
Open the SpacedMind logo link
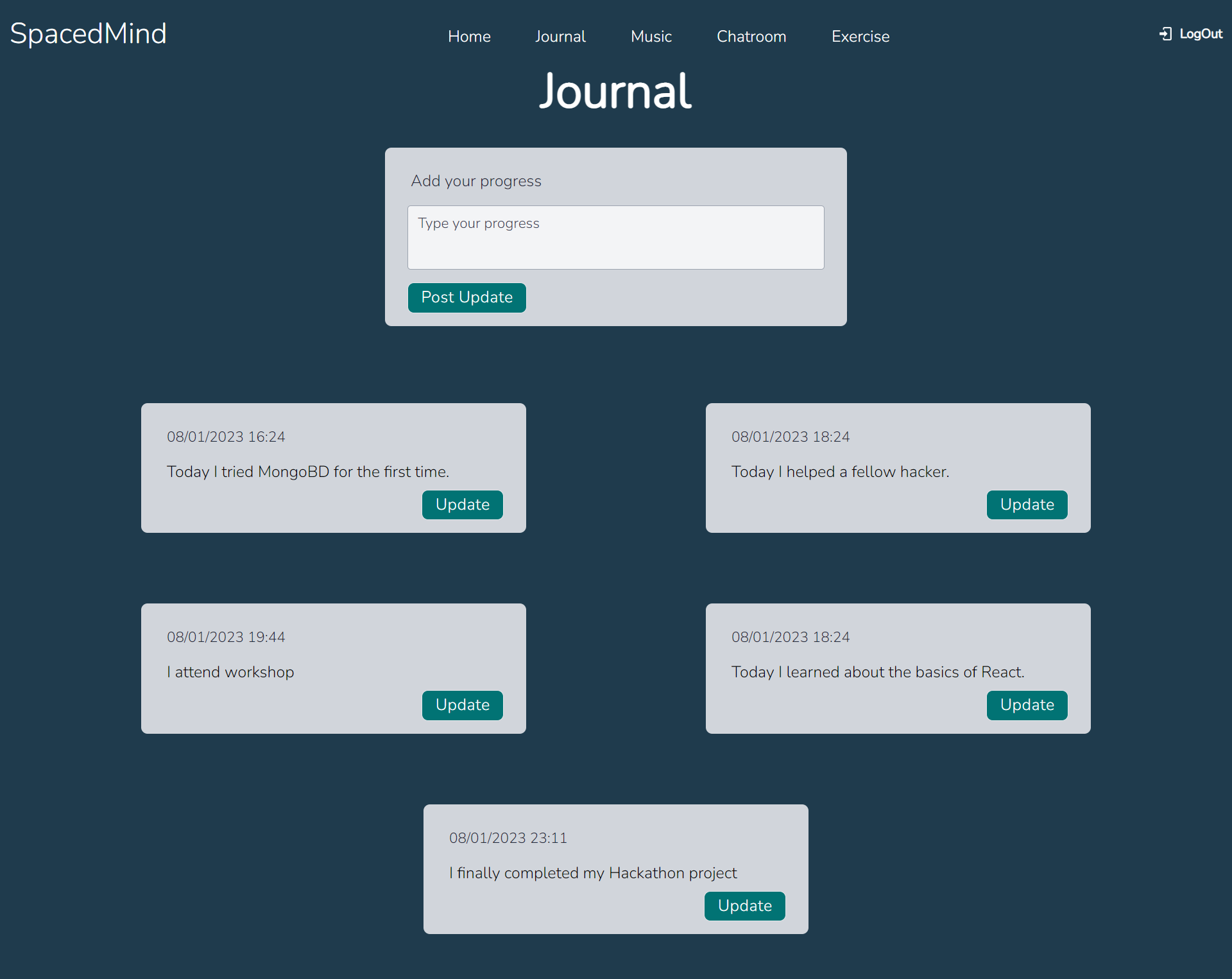click(89, 34)
